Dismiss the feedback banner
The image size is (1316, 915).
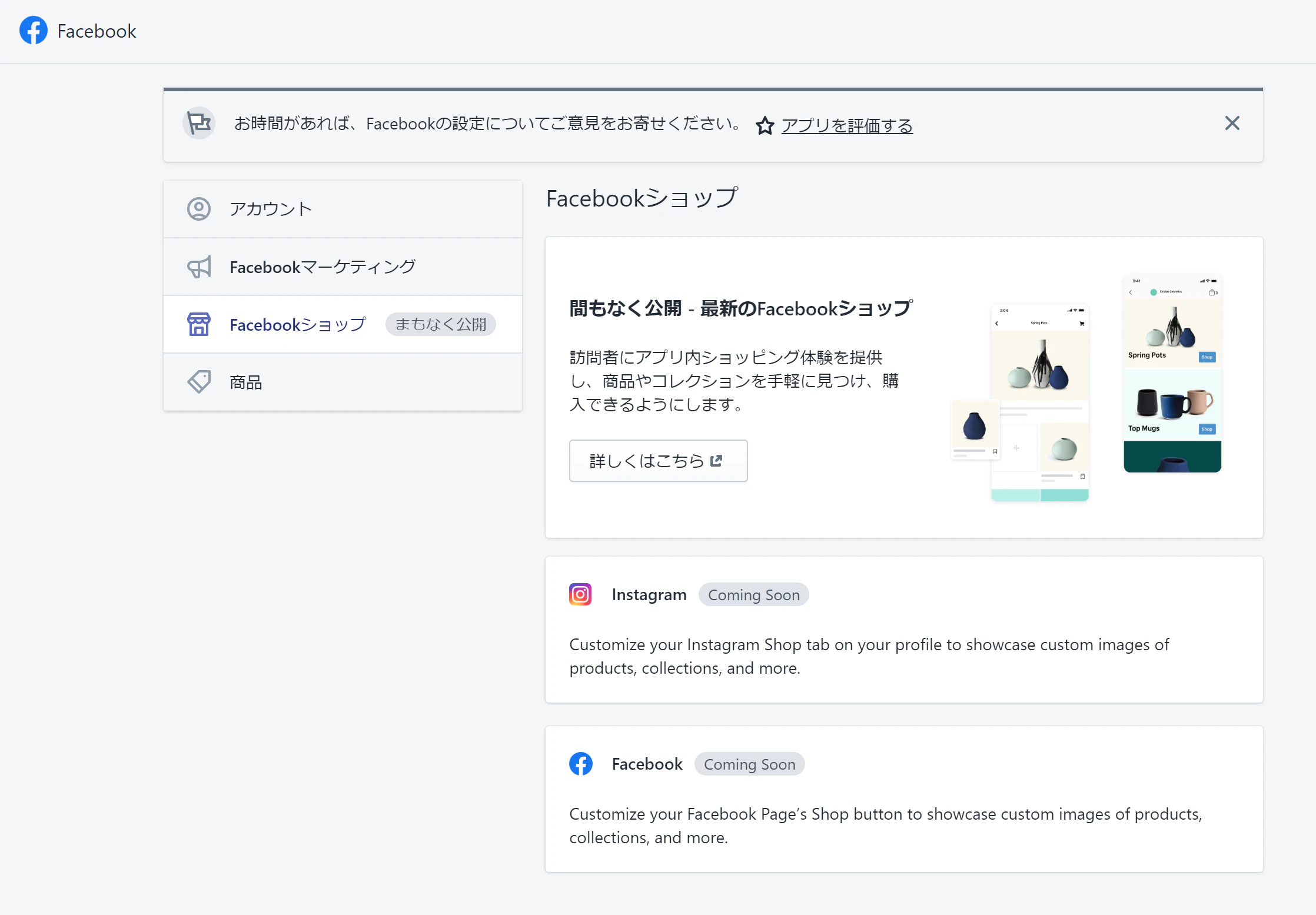(1232, 123)
